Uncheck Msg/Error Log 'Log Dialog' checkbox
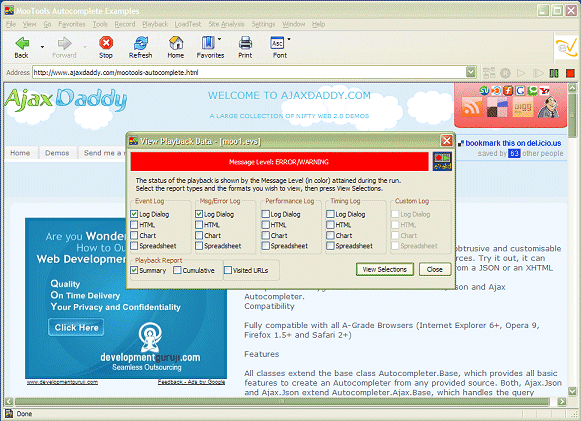Screen dimensions: 581x421 pos(199,214)
